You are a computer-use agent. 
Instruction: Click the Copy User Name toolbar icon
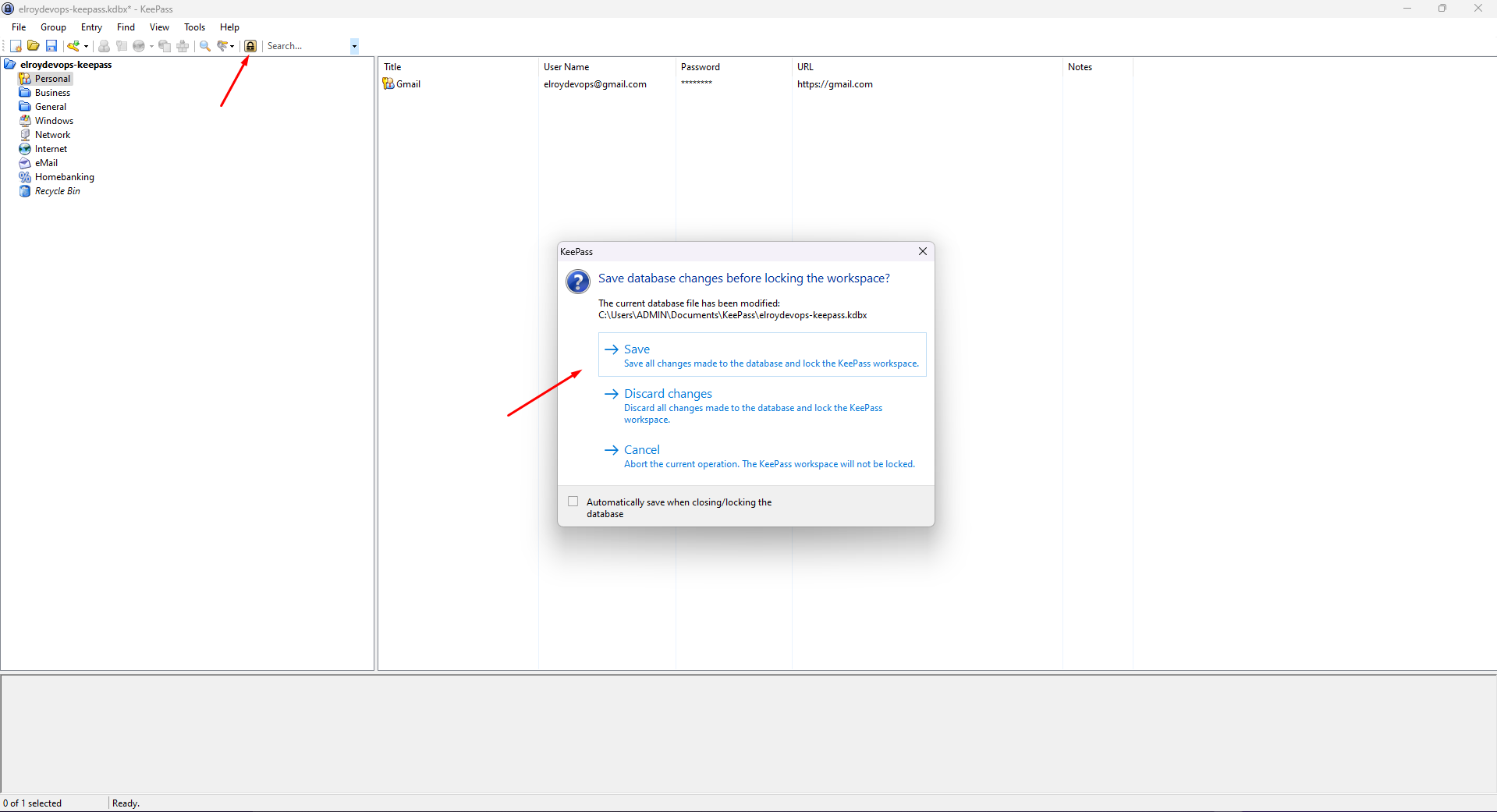point(104,46)
